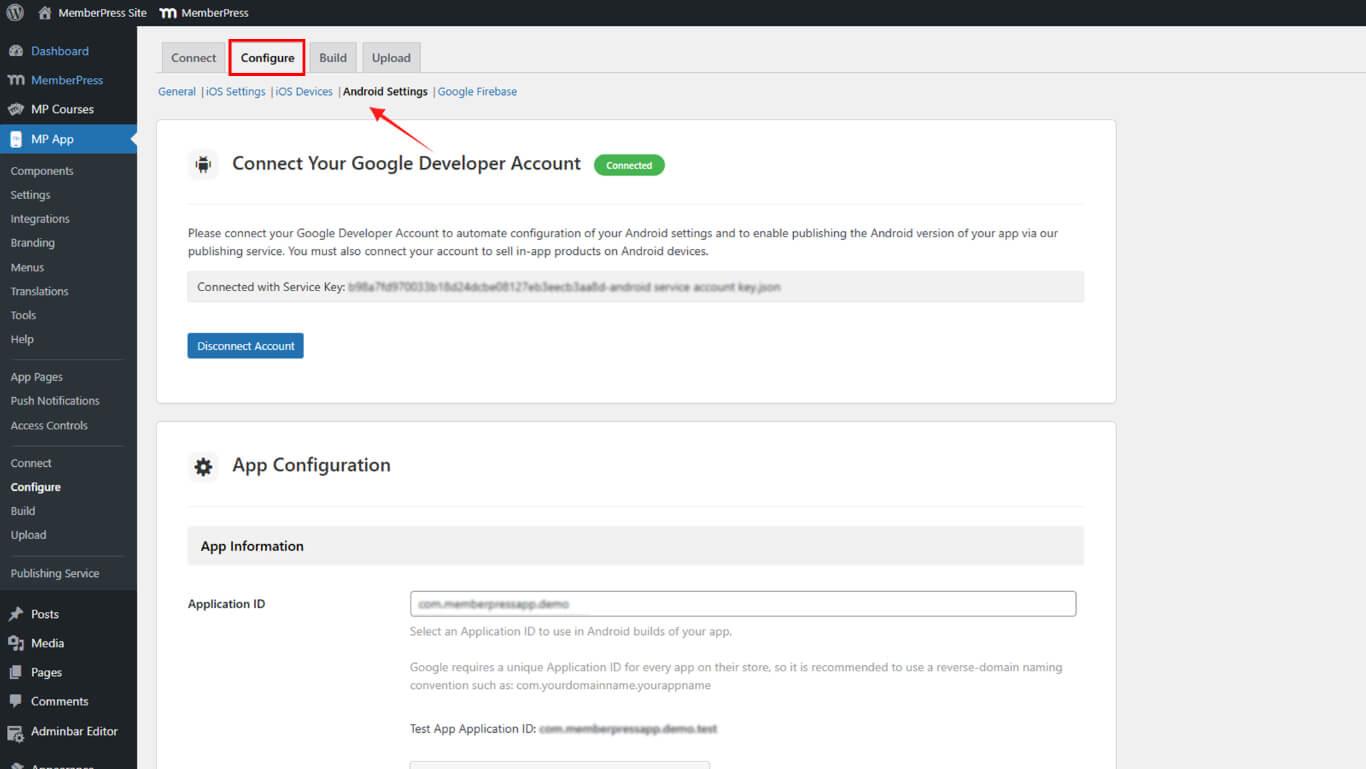This screenshot has height=769, width=1366.
Task: Click the MemberPress Site home icon
Action: click(45, 13)
